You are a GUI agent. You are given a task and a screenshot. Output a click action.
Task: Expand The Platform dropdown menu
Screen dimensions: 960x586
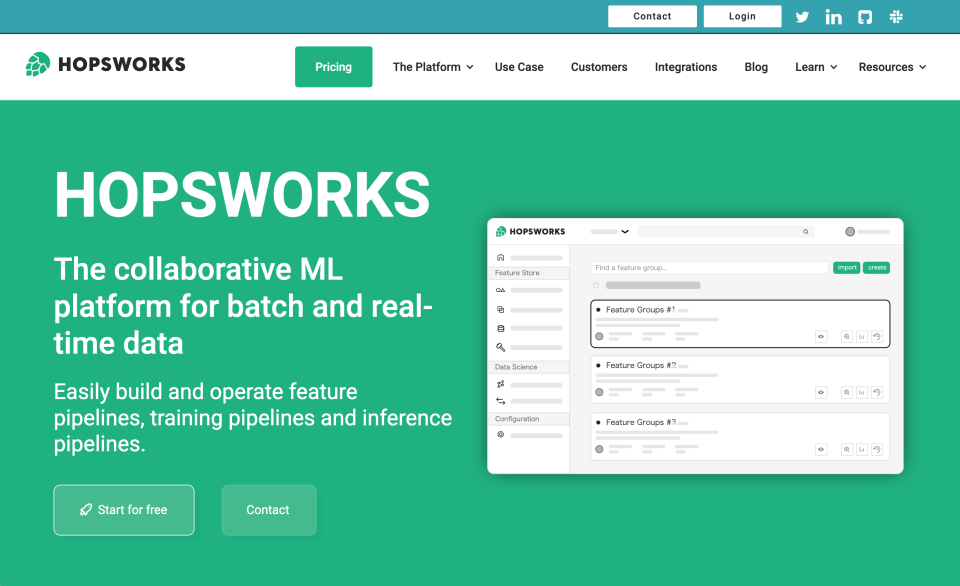[432, 67]
